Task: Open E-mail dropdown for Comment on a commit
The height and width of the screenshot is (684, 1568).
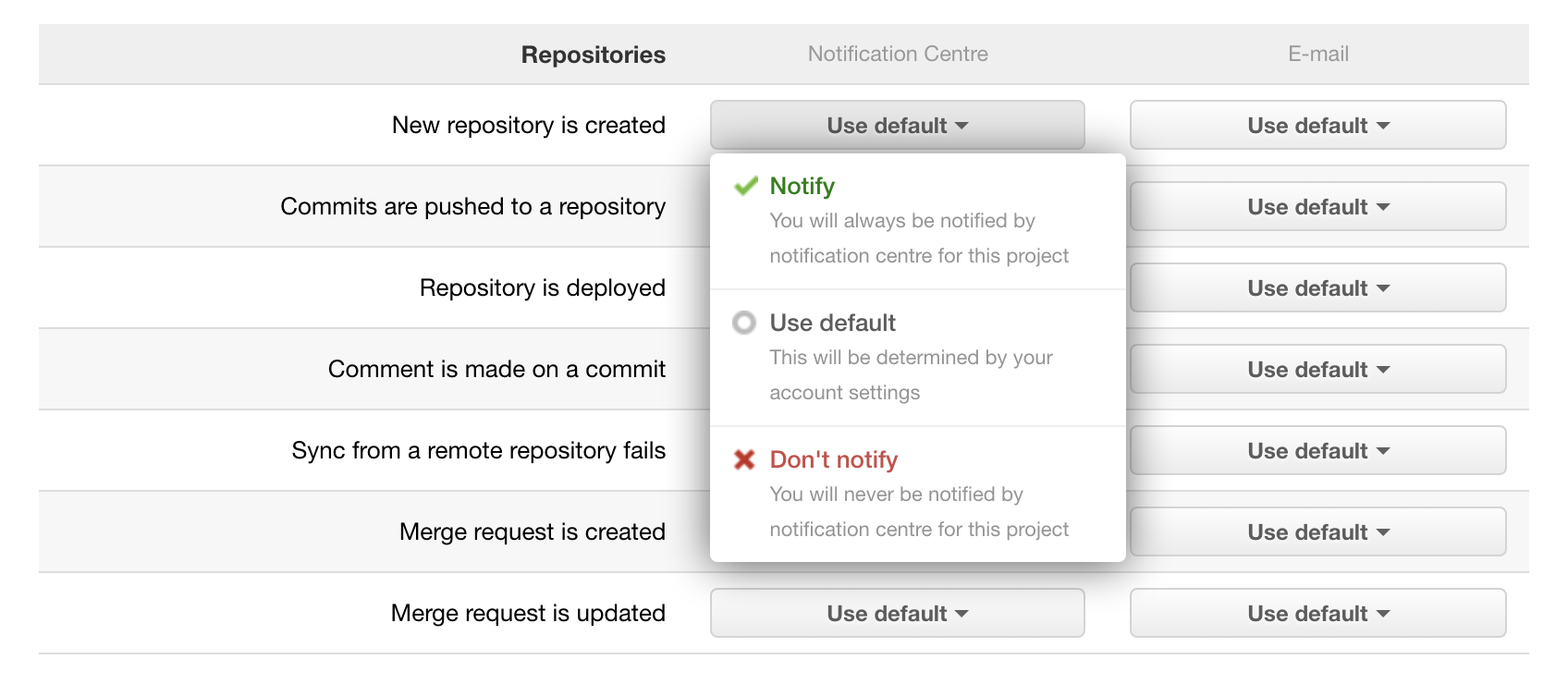Action: tap(1317, 370)
